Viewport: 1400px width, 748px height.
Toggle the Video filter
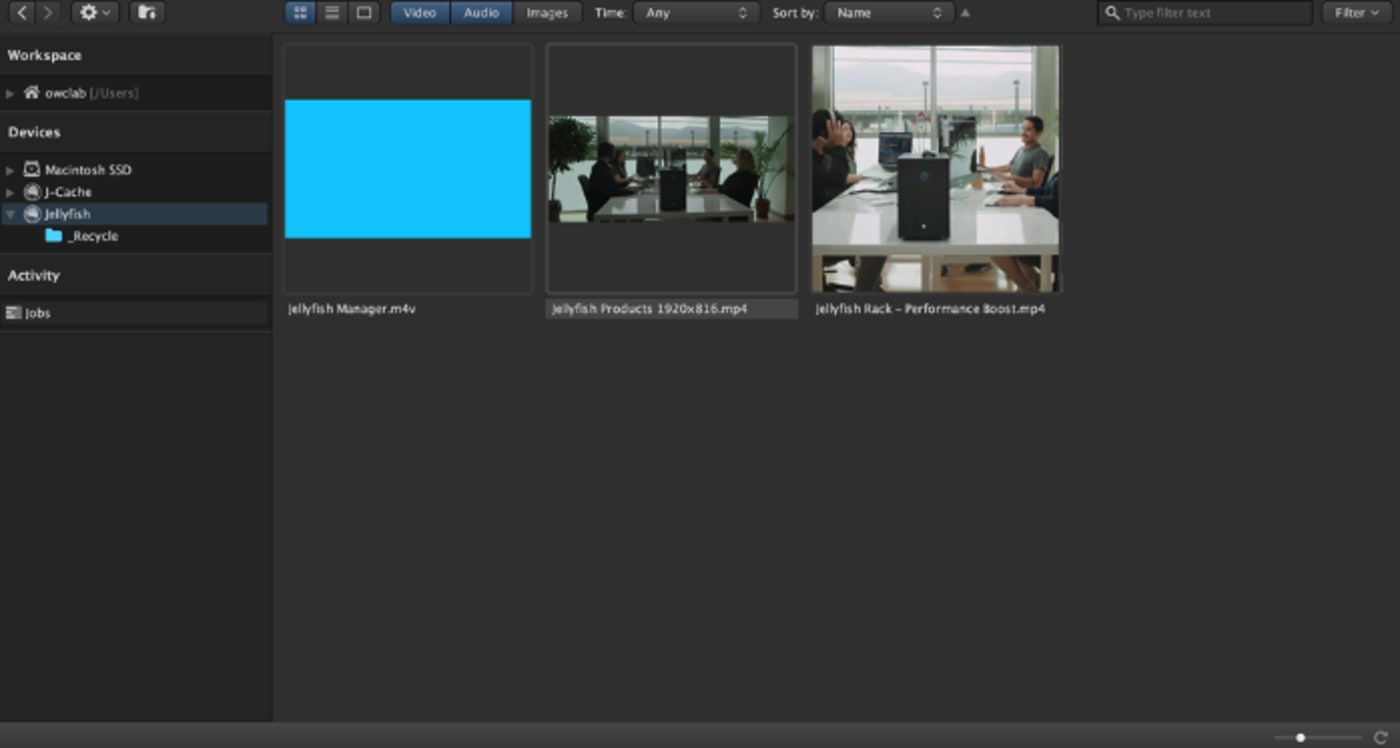(x=420, y=13)
